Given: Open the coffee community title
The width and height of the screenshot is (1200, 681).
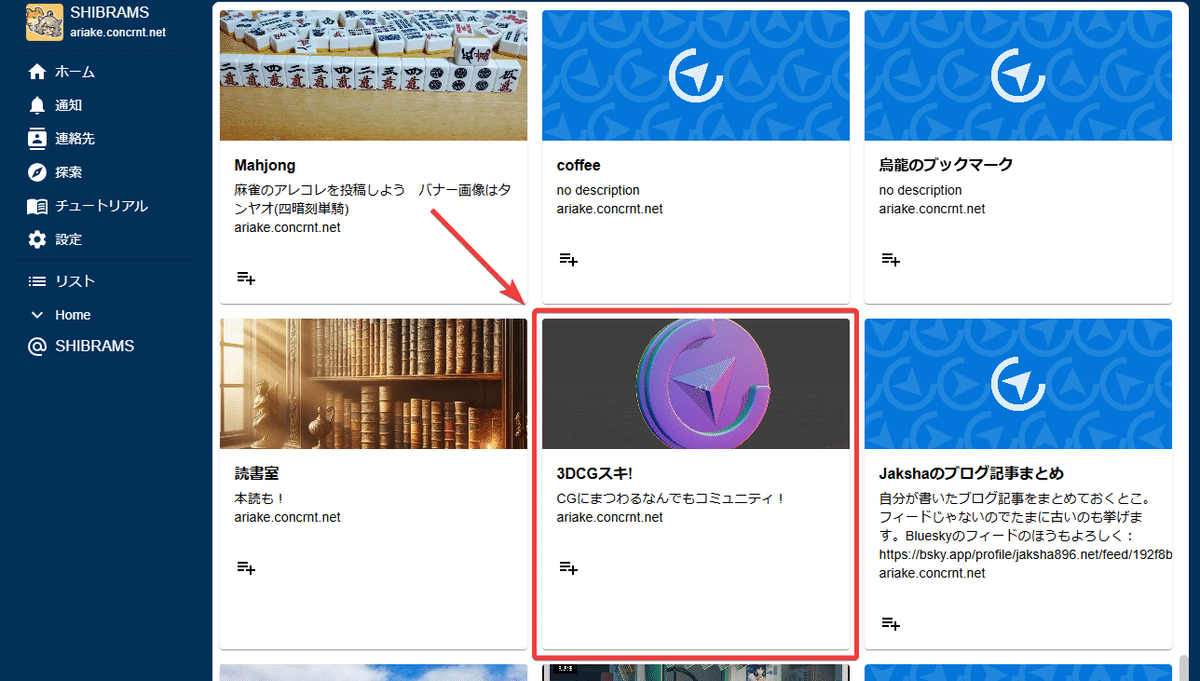Looking at the screenshot, I should click(579, 165).
